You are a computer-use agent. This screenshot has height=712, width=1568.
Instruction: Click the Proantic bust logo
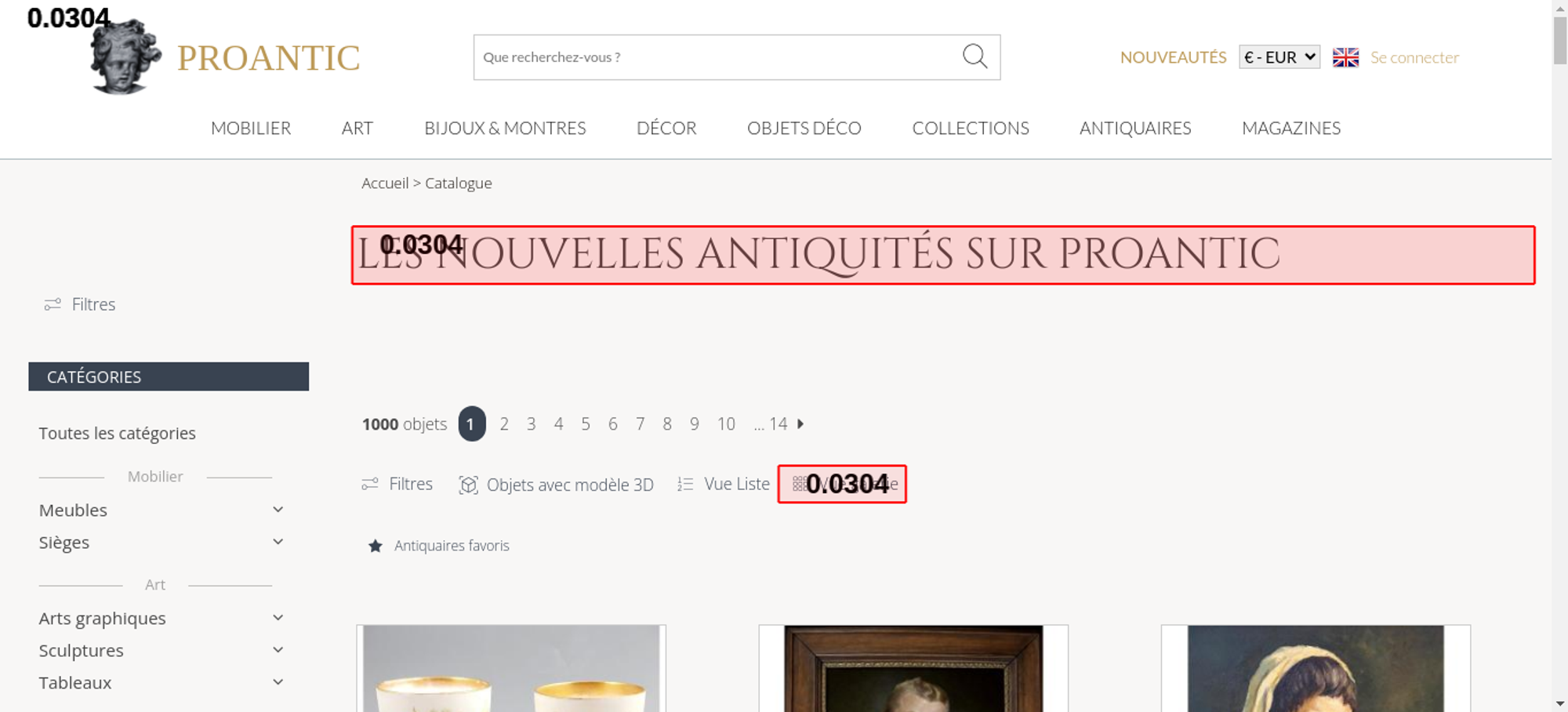point(125,56)
